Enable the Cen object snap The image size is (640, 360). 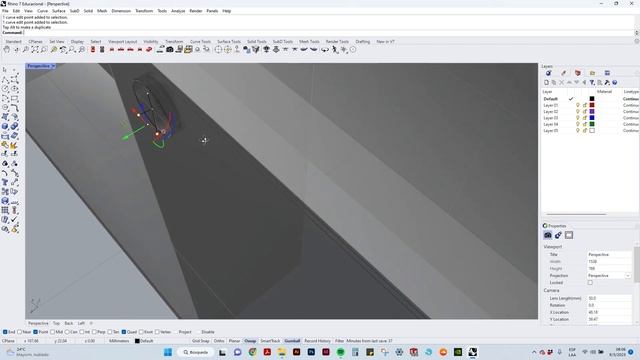[67, 332]
